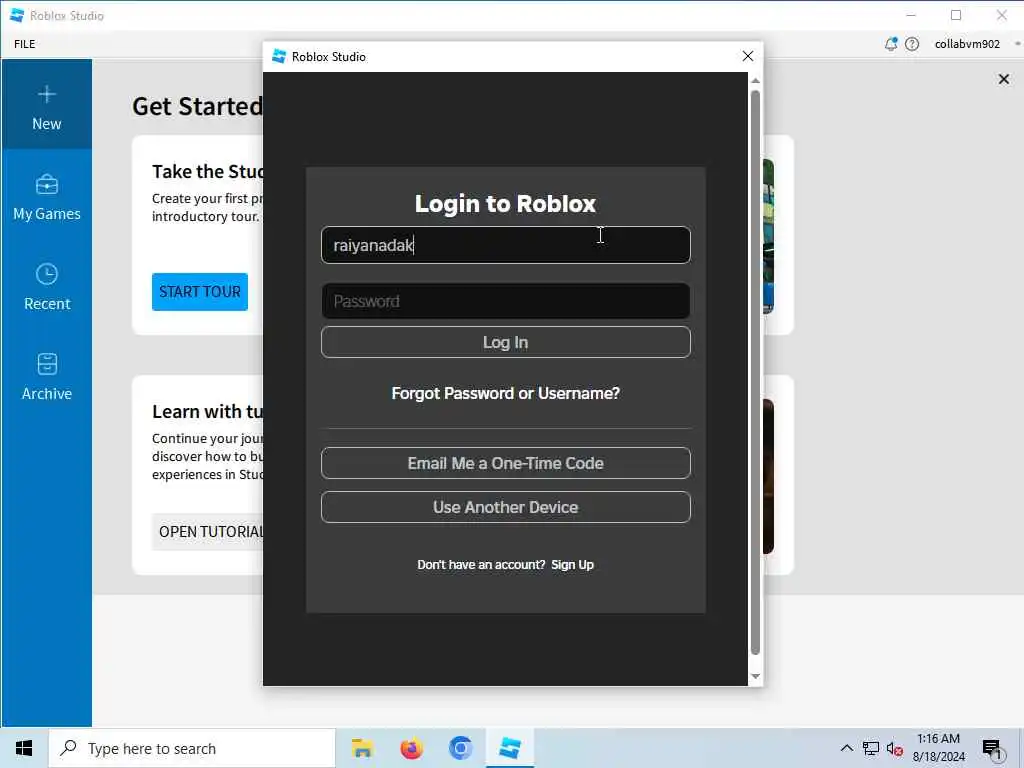Open the help question mark icon
This screenshot has height=768, width=1024.
point(912,44)
